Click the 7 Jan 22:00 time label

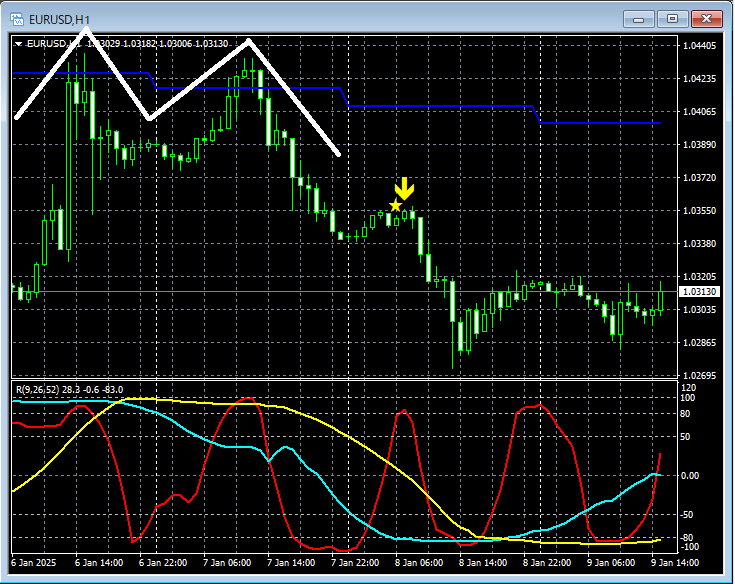tap(355, 562)
